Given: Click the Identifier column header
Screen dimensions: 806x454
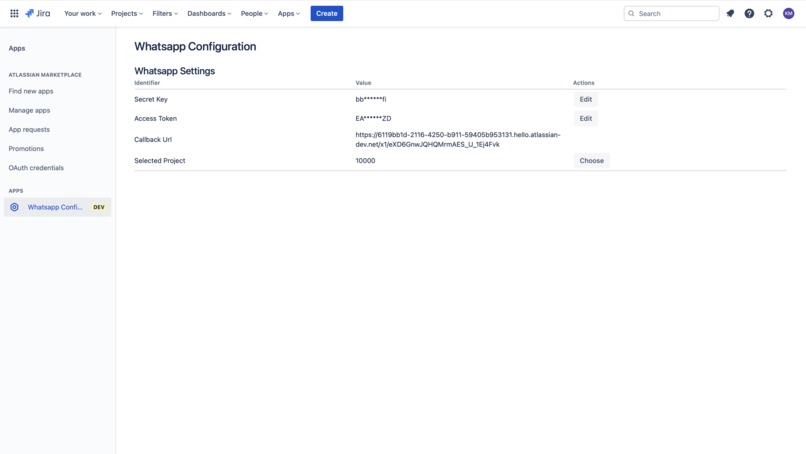Looking at the screenshot, I should click(x=147, y=83).
